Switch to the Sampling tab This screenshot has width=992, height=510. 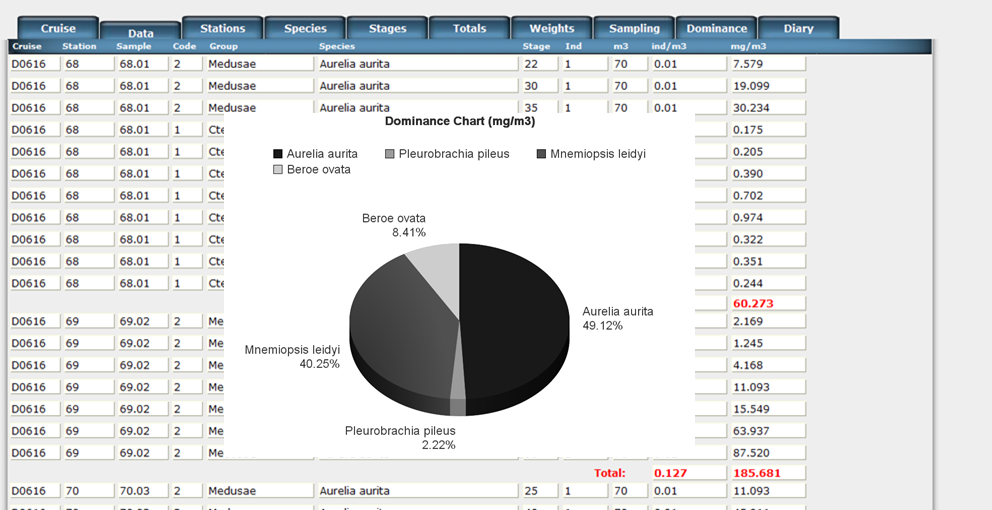click(634, 28)
